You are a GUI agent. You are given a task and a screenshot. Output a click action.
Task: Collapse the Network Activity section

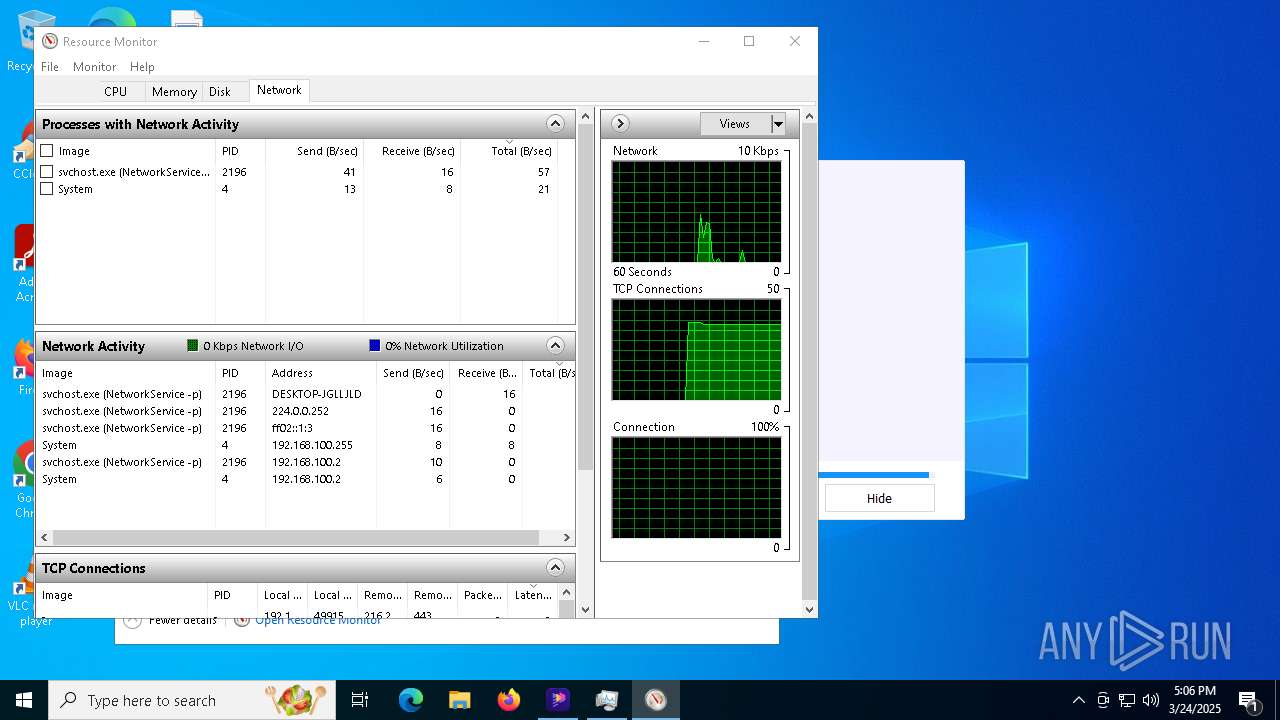click(555, 346)
